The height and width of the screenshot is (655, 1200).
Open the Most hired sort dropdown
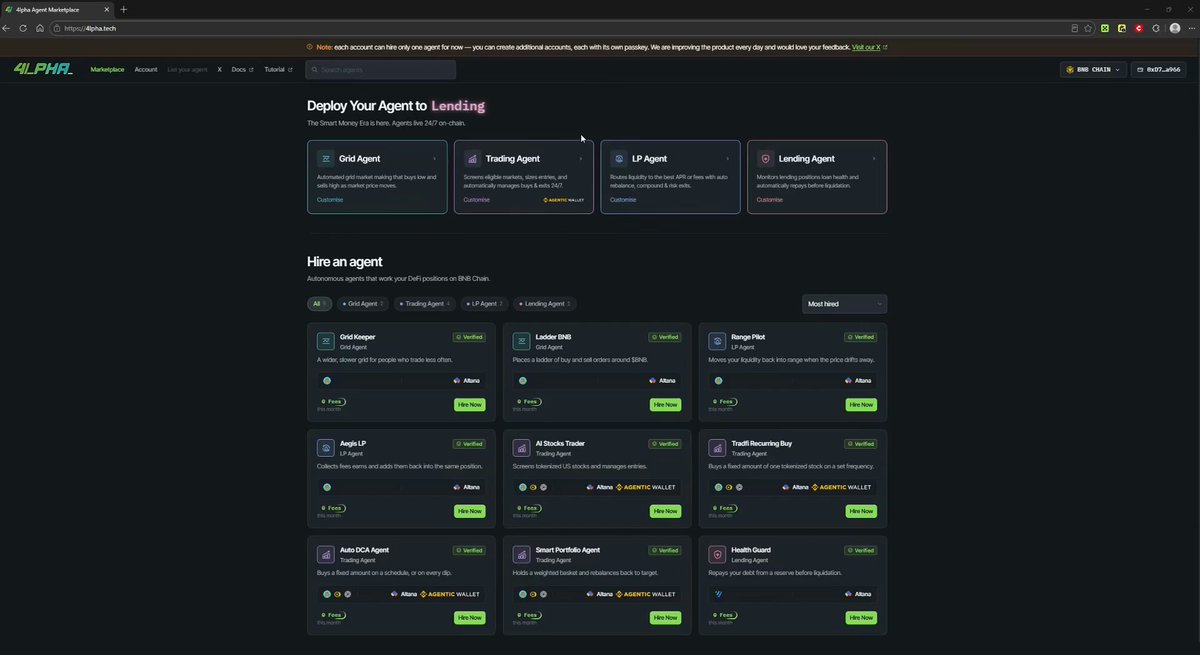844,303
